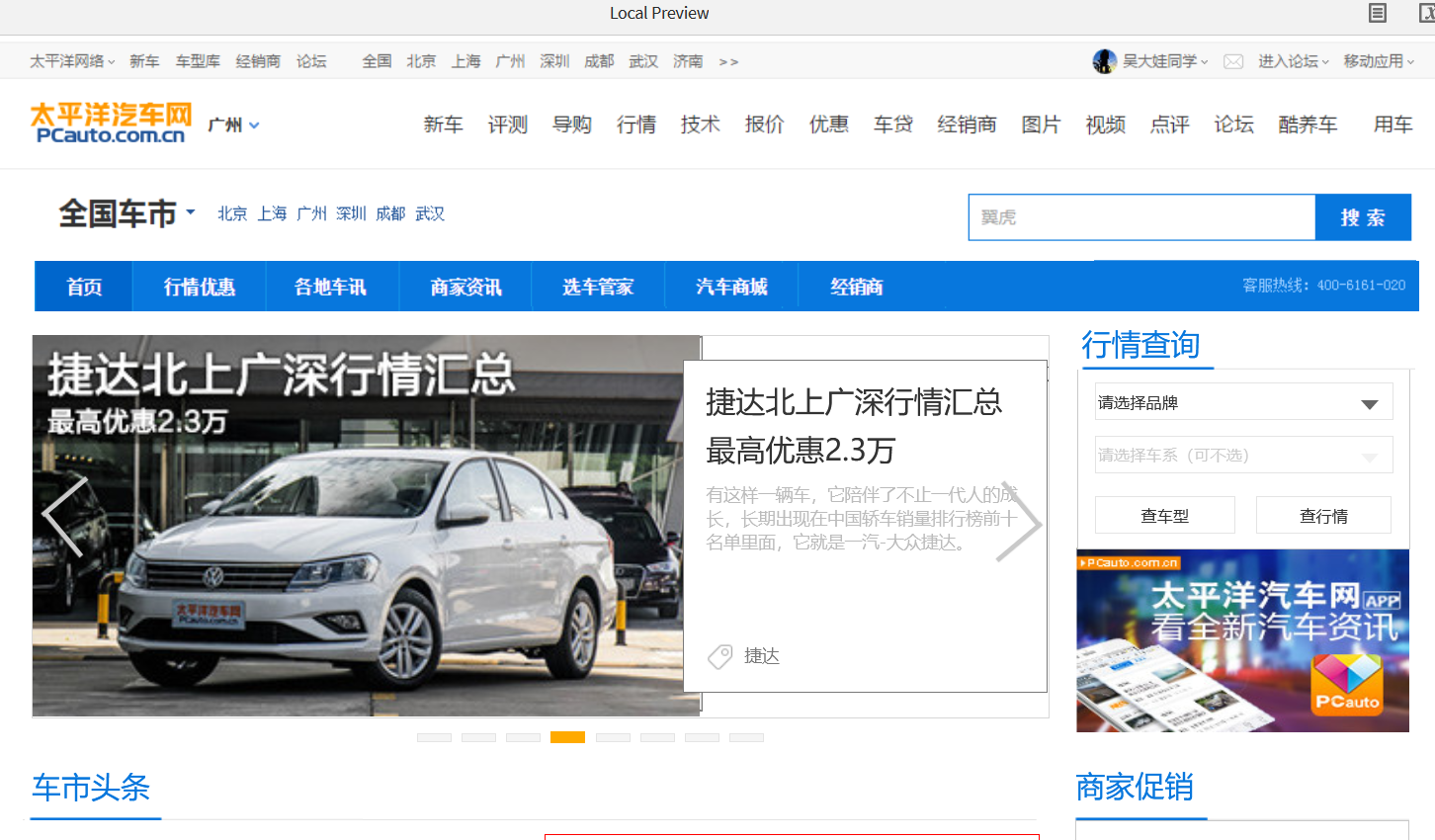Show the next carousel slide arrow
Viewport: 1435px width, 840px height.
click(x=1019, y=522)
